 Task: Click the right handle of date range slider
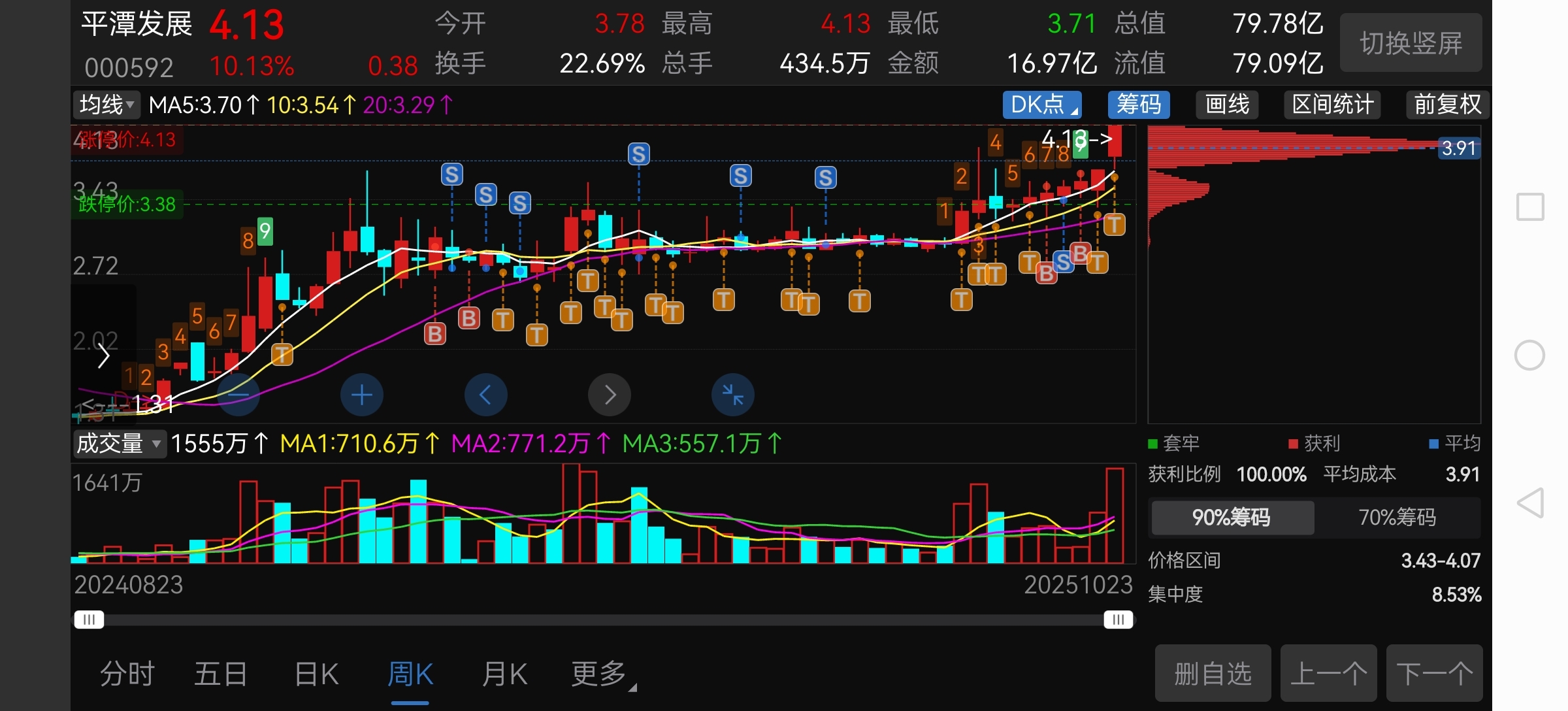coord(1118,620)
